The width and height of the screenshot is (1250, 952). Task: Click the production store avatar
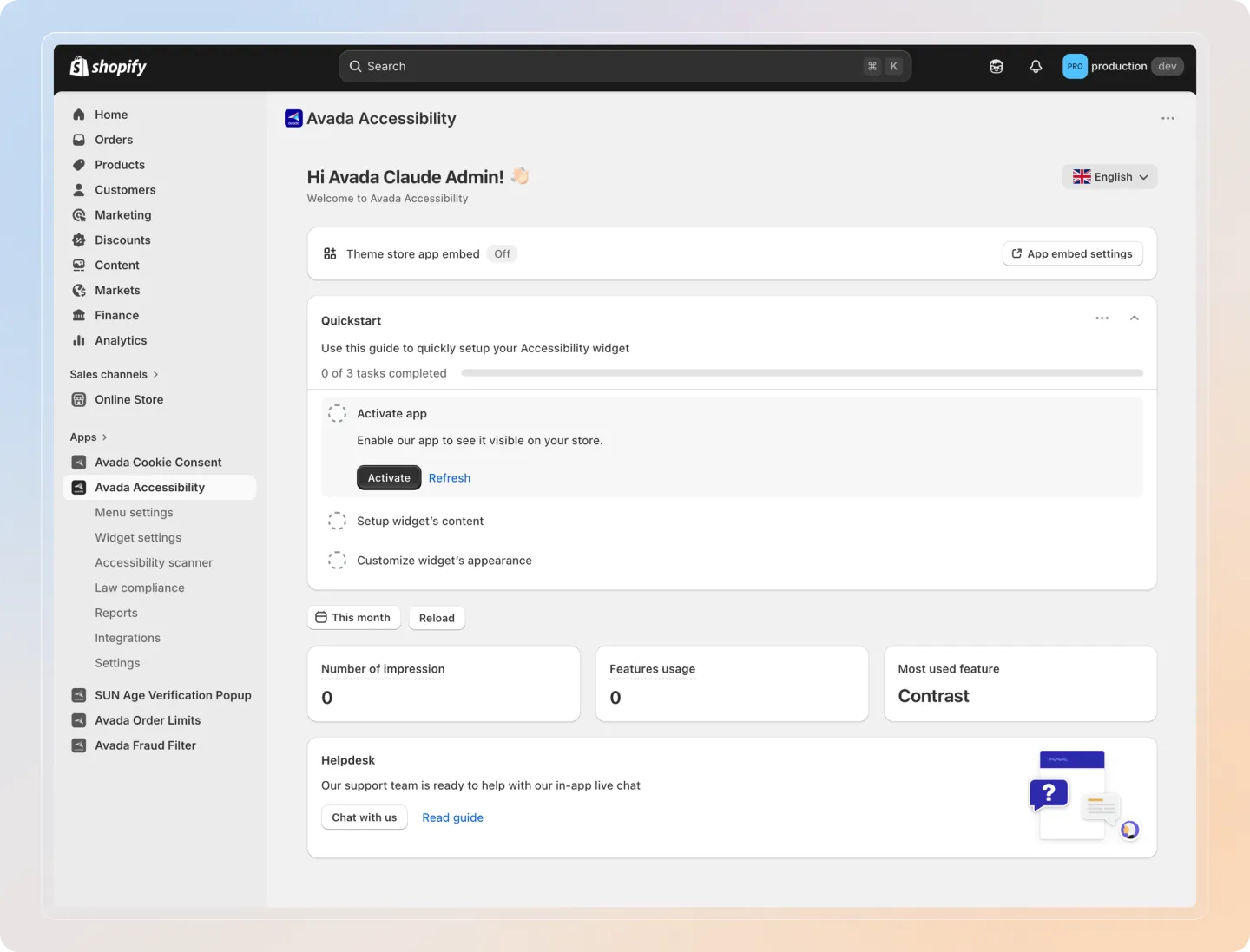click(x=1075, y=67)
